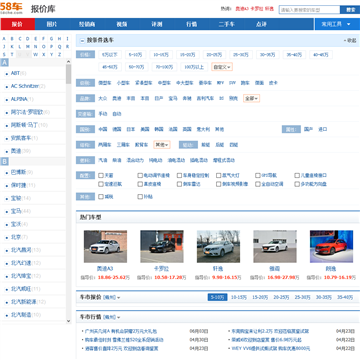
Task: Open the 评测 navigation tab
Action: (x=157, y=24)
